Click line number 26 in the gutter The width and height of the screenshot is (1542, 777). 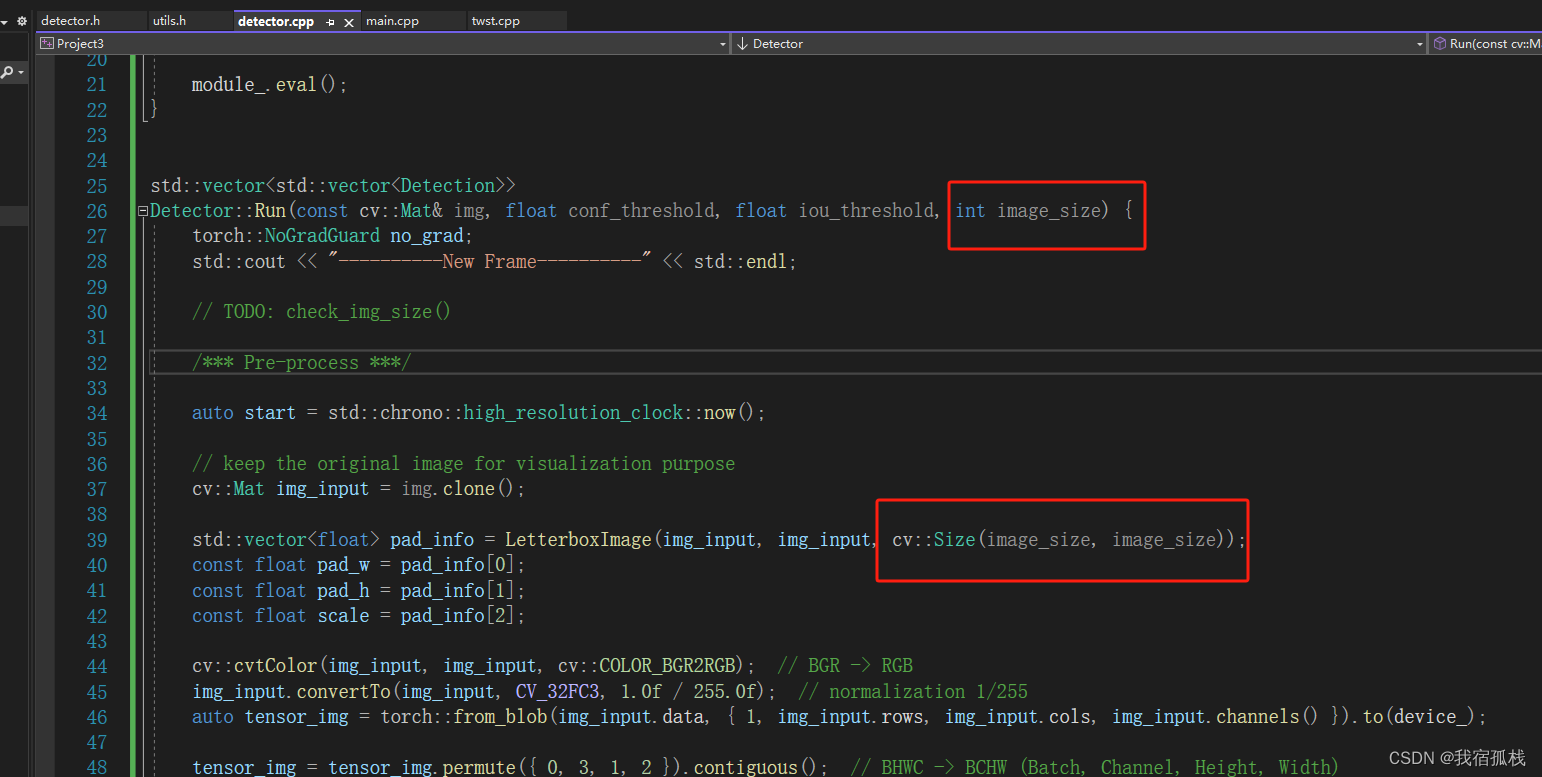tap(97, 211)
